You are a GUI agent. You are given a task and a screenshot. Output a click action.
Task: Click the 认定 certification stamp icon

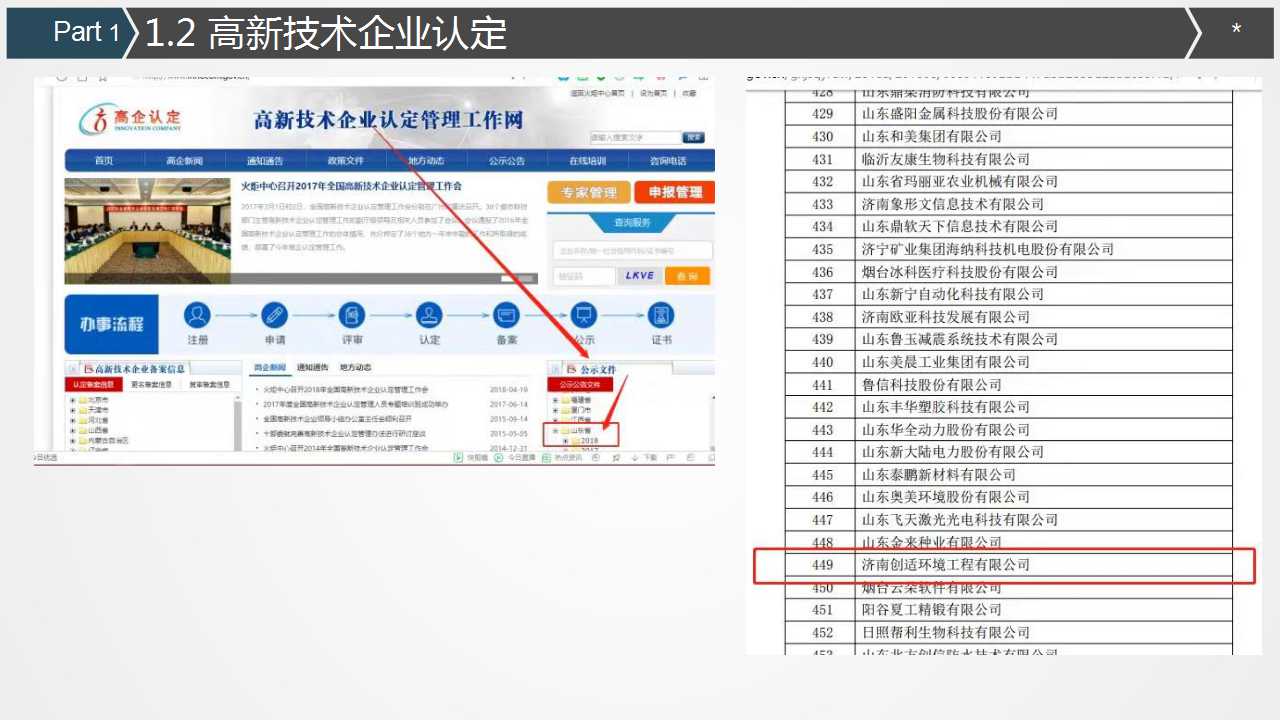tap(429, 316)
